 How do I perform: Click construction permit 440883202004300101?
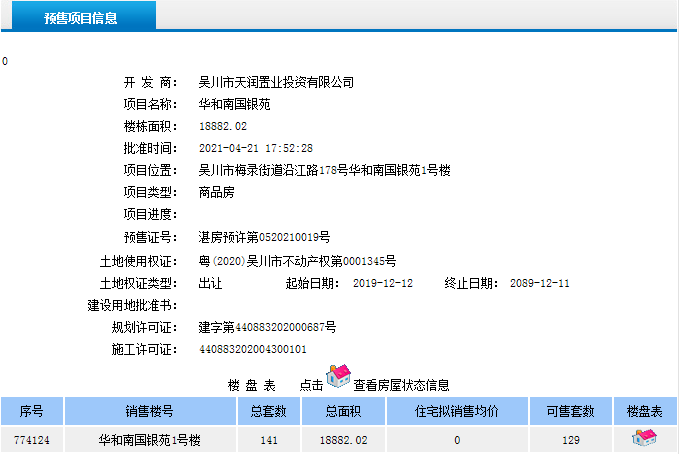(253, 349)
